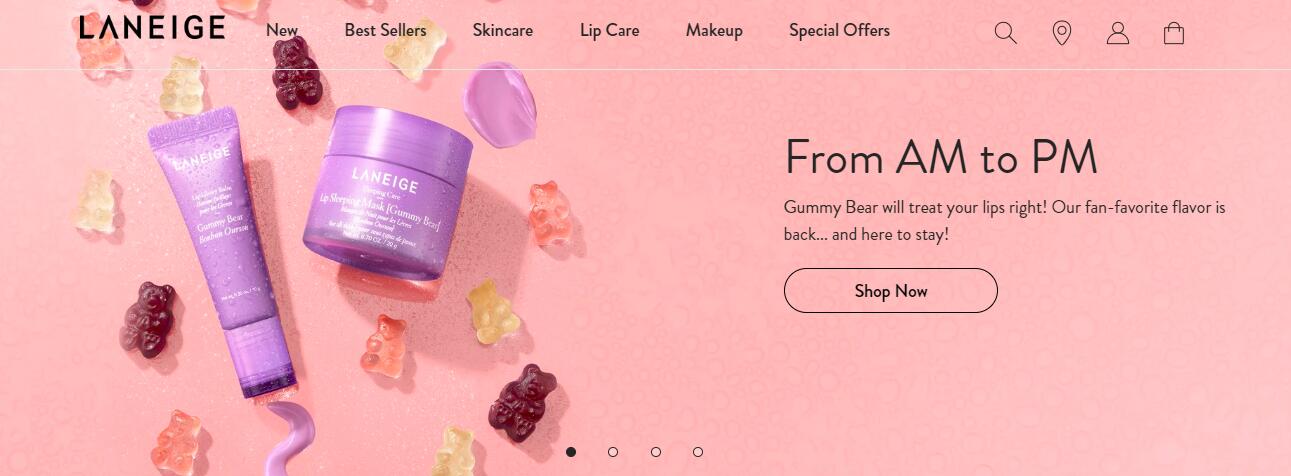1291x476 pixels.
Task: Click the Gummy Bear banner description text
Action: click(x=1004, y=221)
